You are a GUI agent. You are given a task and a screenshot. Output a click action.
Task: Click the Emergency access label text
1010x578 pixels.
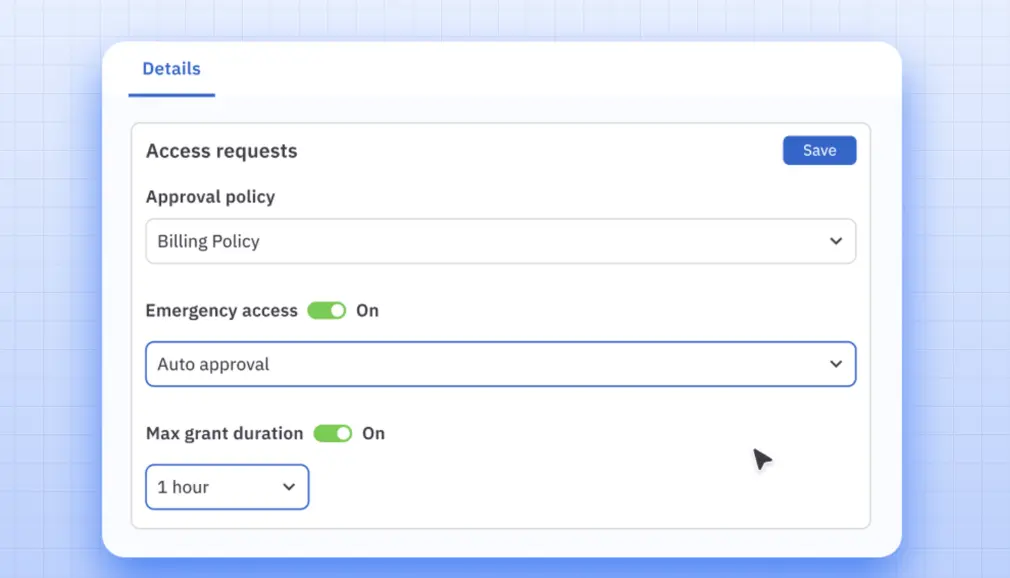221,310
